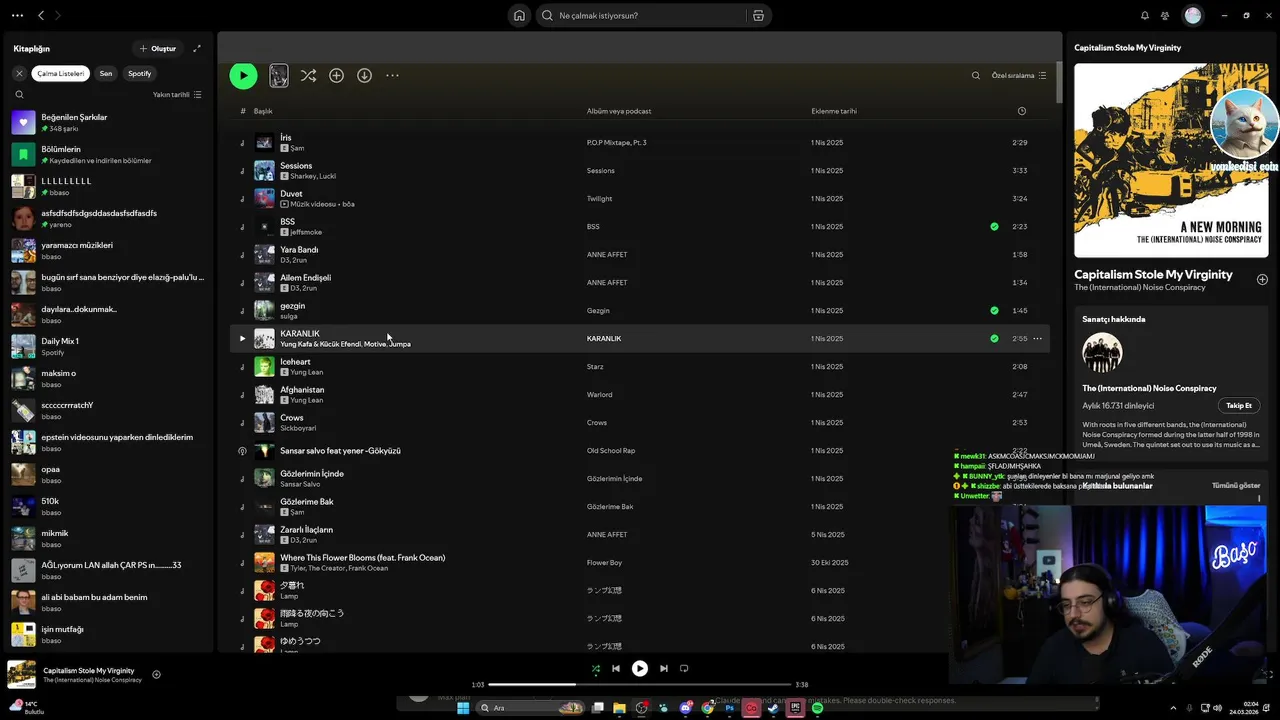Search within the playlist
This screenshot has height=720, width=1280.
[x=976, y=75]
